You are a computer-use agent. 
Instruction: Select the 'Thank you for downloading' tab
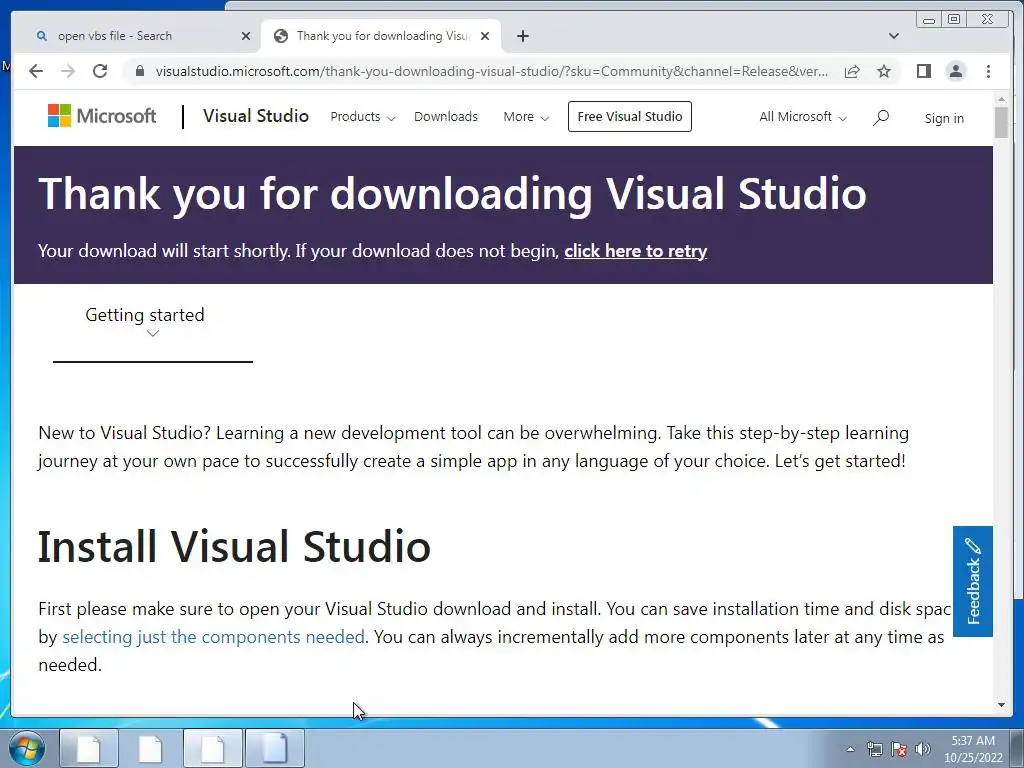(381, 36)
